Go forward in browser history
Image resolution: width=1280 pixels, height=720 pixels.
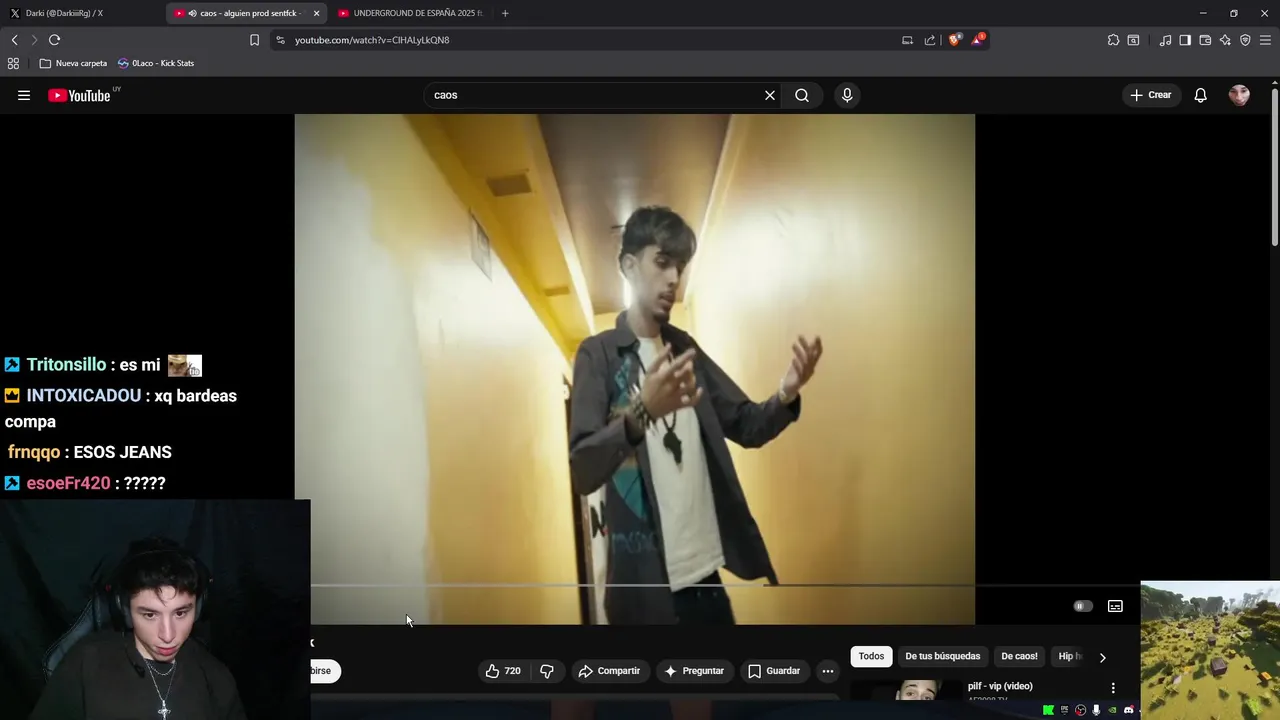pyautogui.click(x=33, y=40)
